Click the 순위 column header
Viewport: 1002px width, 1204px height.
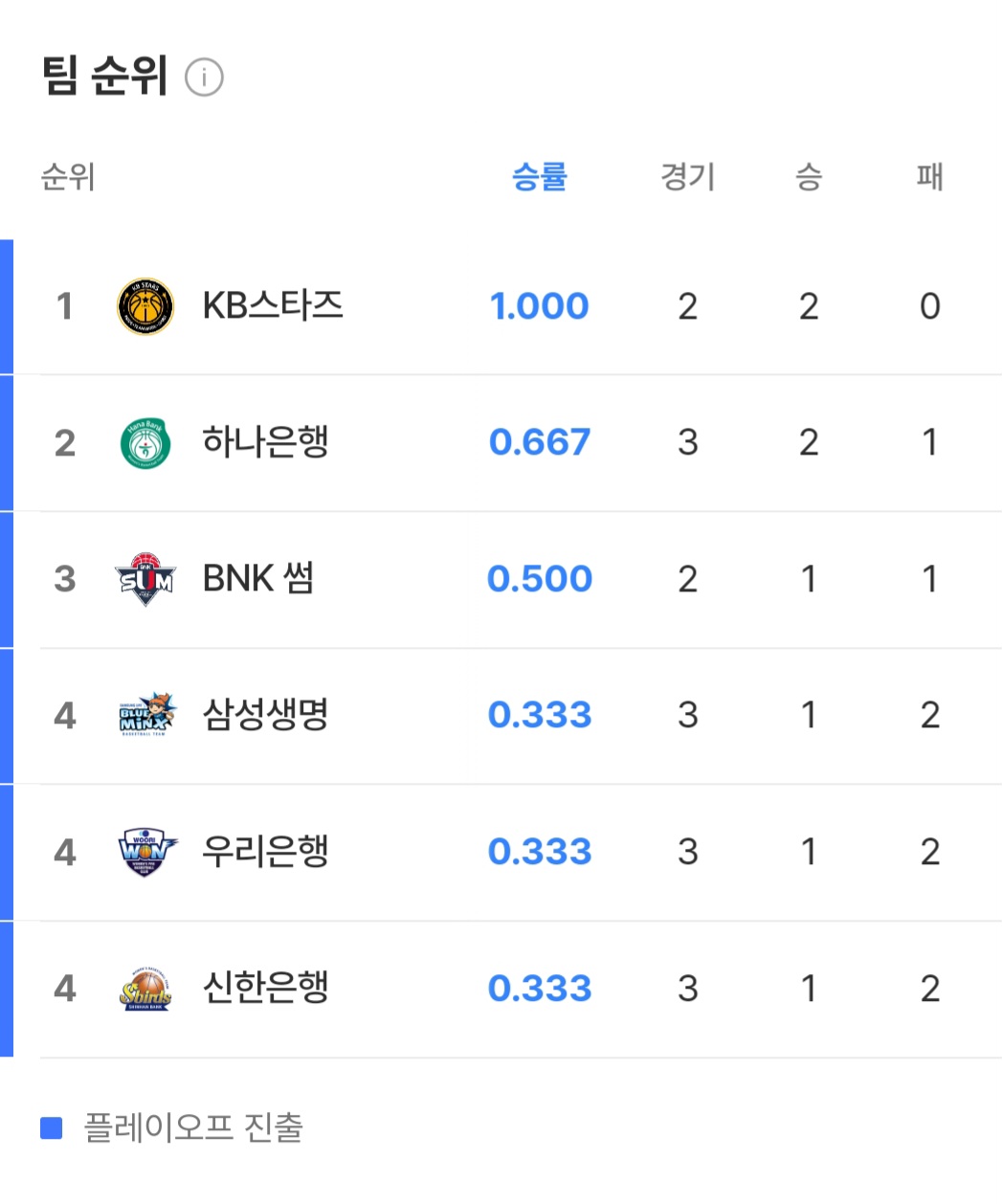[x=67, y=177]
